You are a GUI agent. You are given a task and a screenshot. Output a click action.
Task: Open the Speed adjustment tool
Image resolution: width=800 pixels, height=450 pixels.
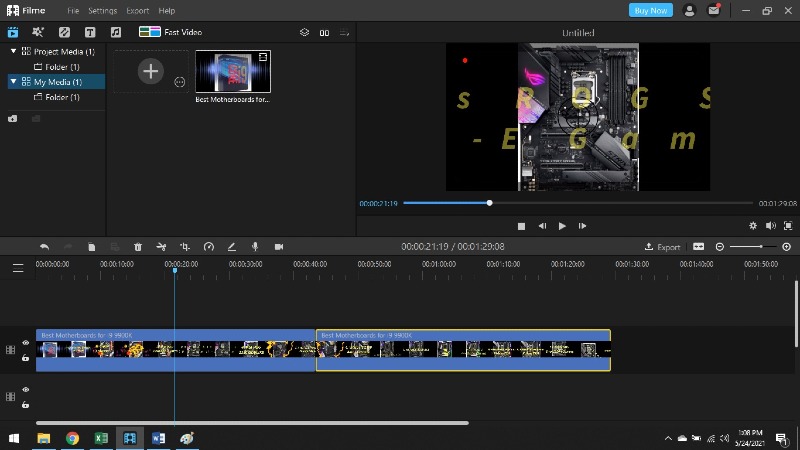click(209, 247)
